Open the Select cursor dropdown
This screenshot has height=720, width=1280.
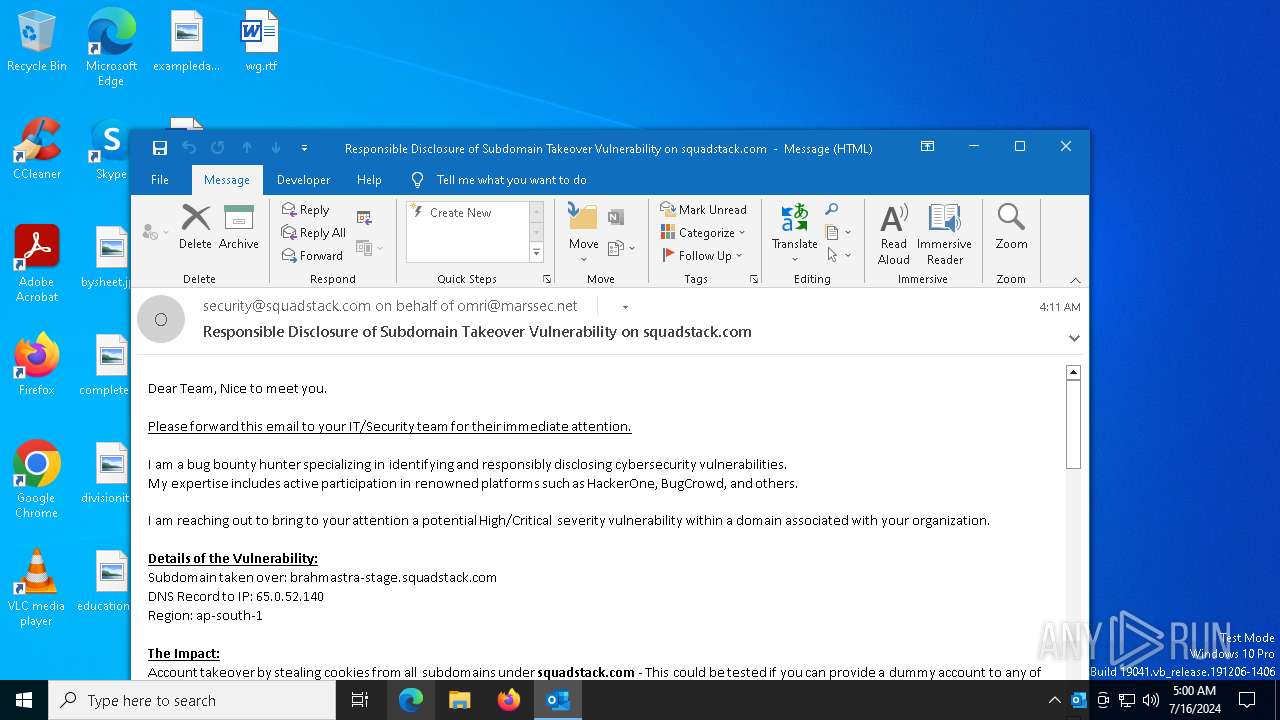click(x=838, y=256)
